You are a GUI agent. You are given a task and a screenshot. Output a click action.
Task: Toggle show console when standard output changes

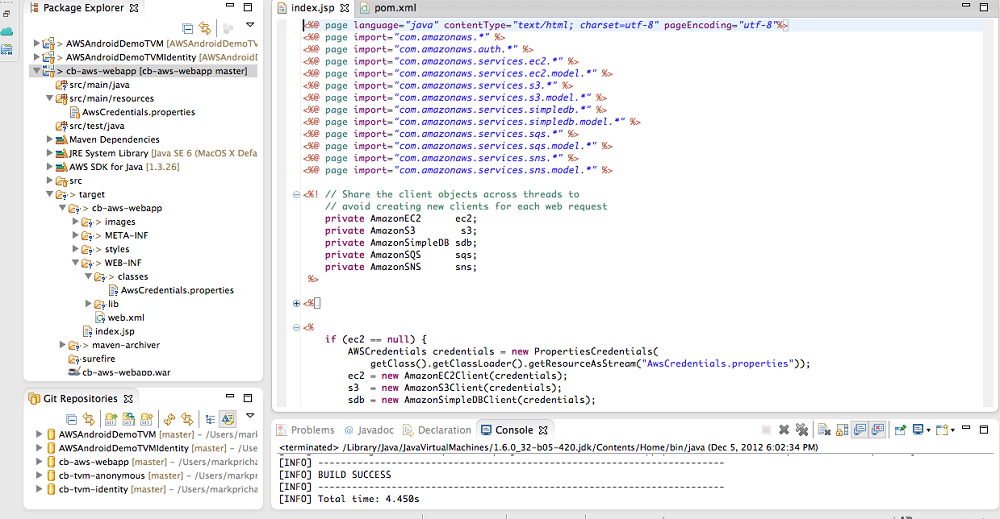[860, 430]
